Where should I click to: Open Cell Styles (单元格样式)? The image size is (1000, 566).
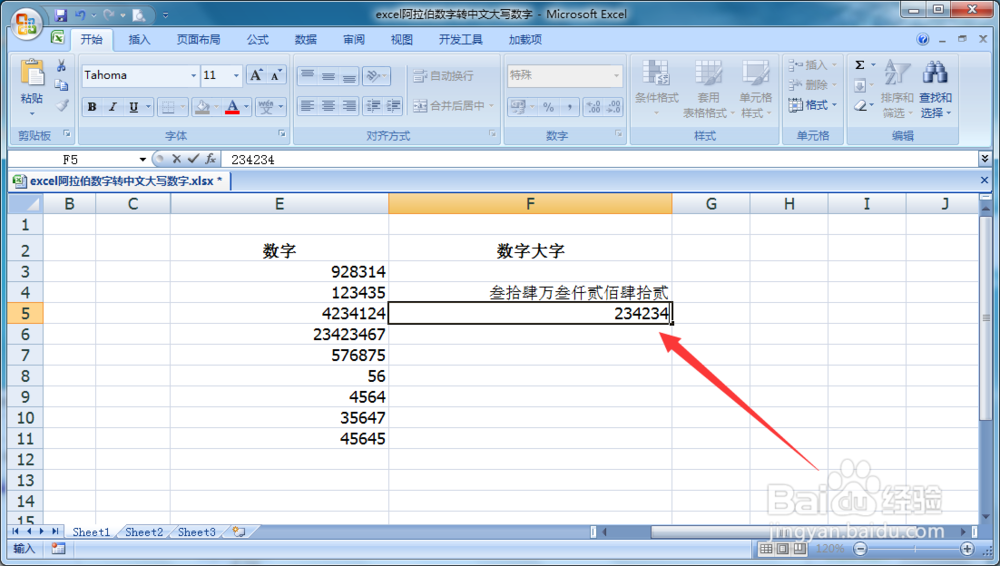coord(755,88)
